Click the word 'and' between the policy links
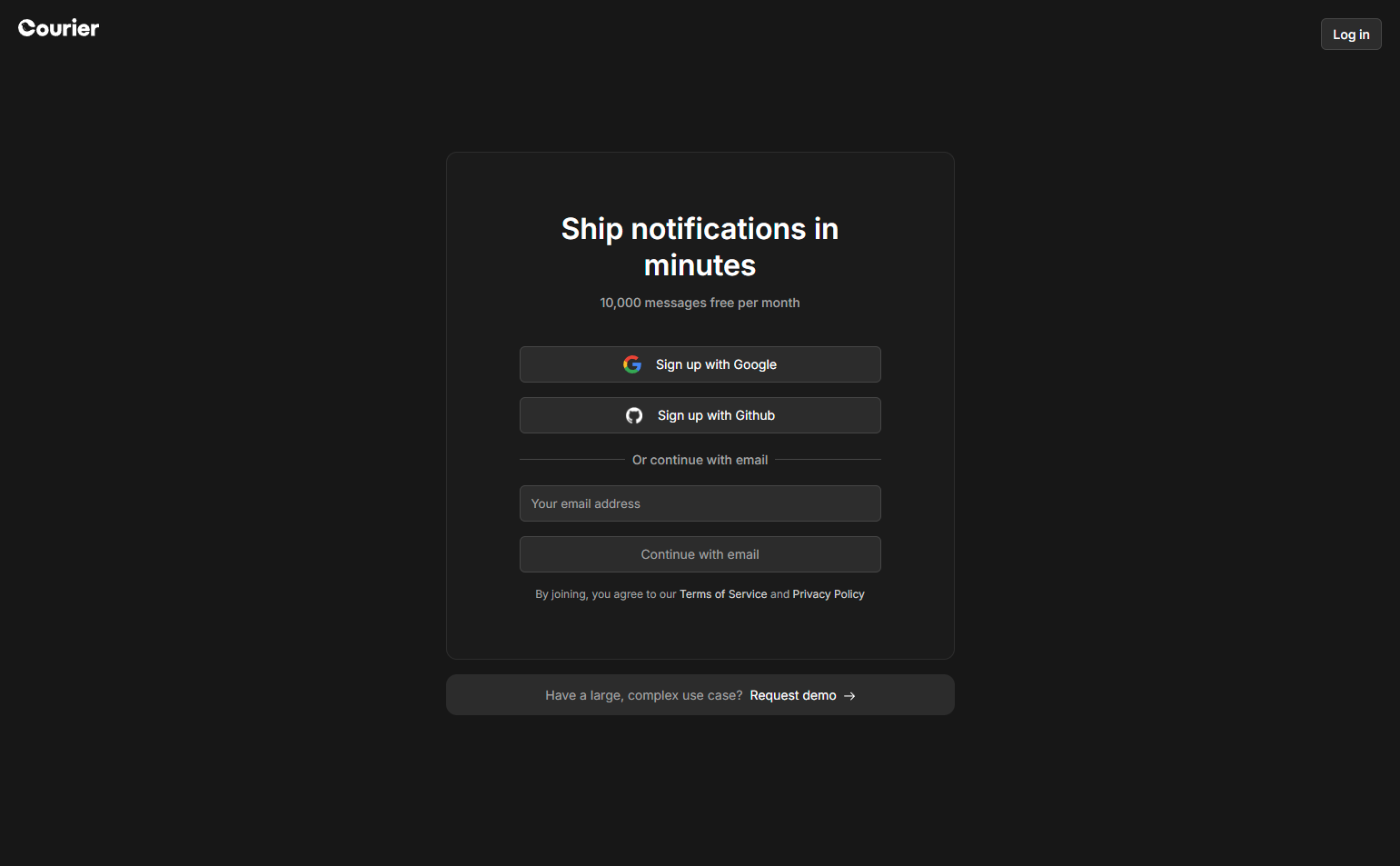The image size is (1400, 866). [x=779, y=594]
